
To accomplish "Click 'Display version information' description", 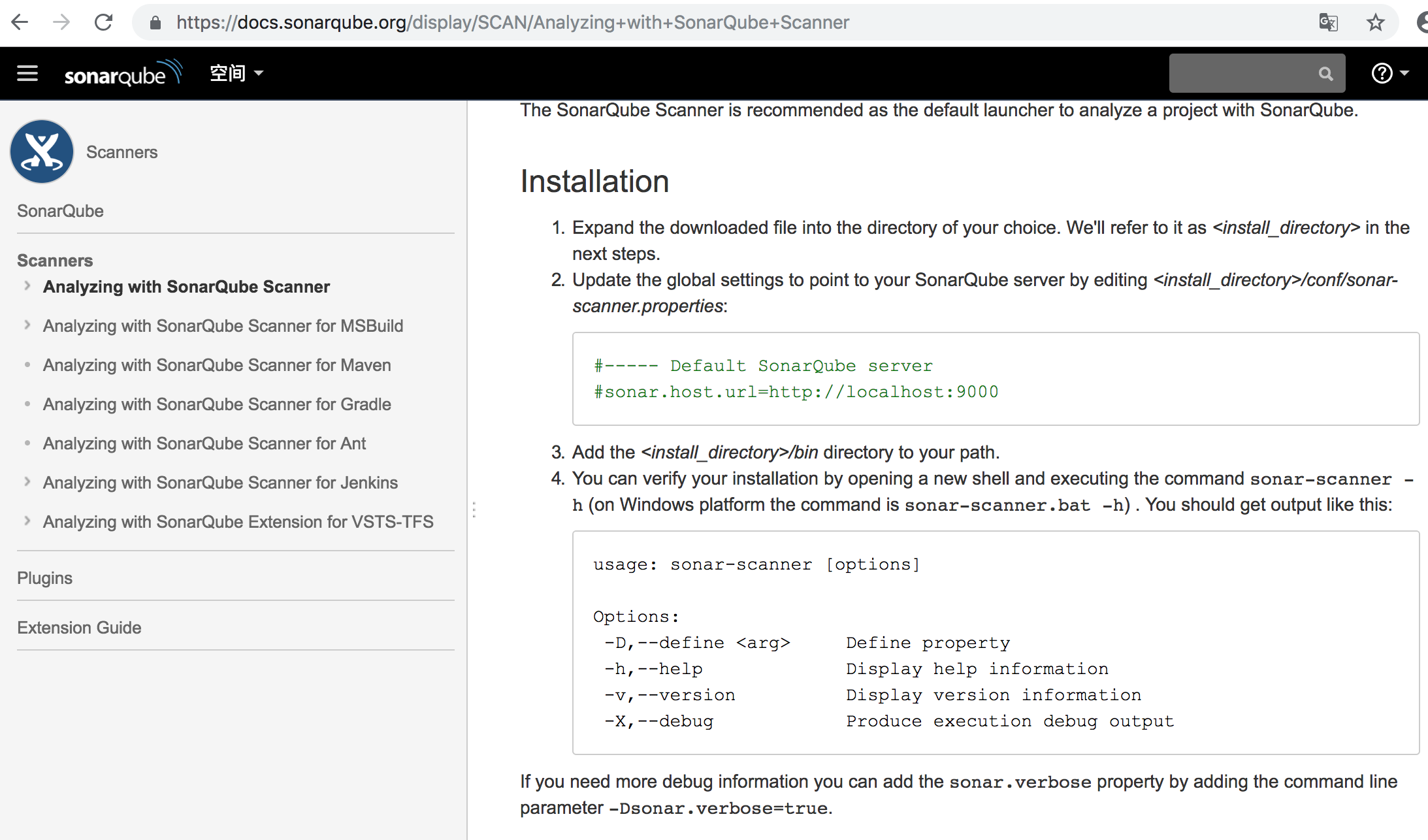I will coord(994,695).
